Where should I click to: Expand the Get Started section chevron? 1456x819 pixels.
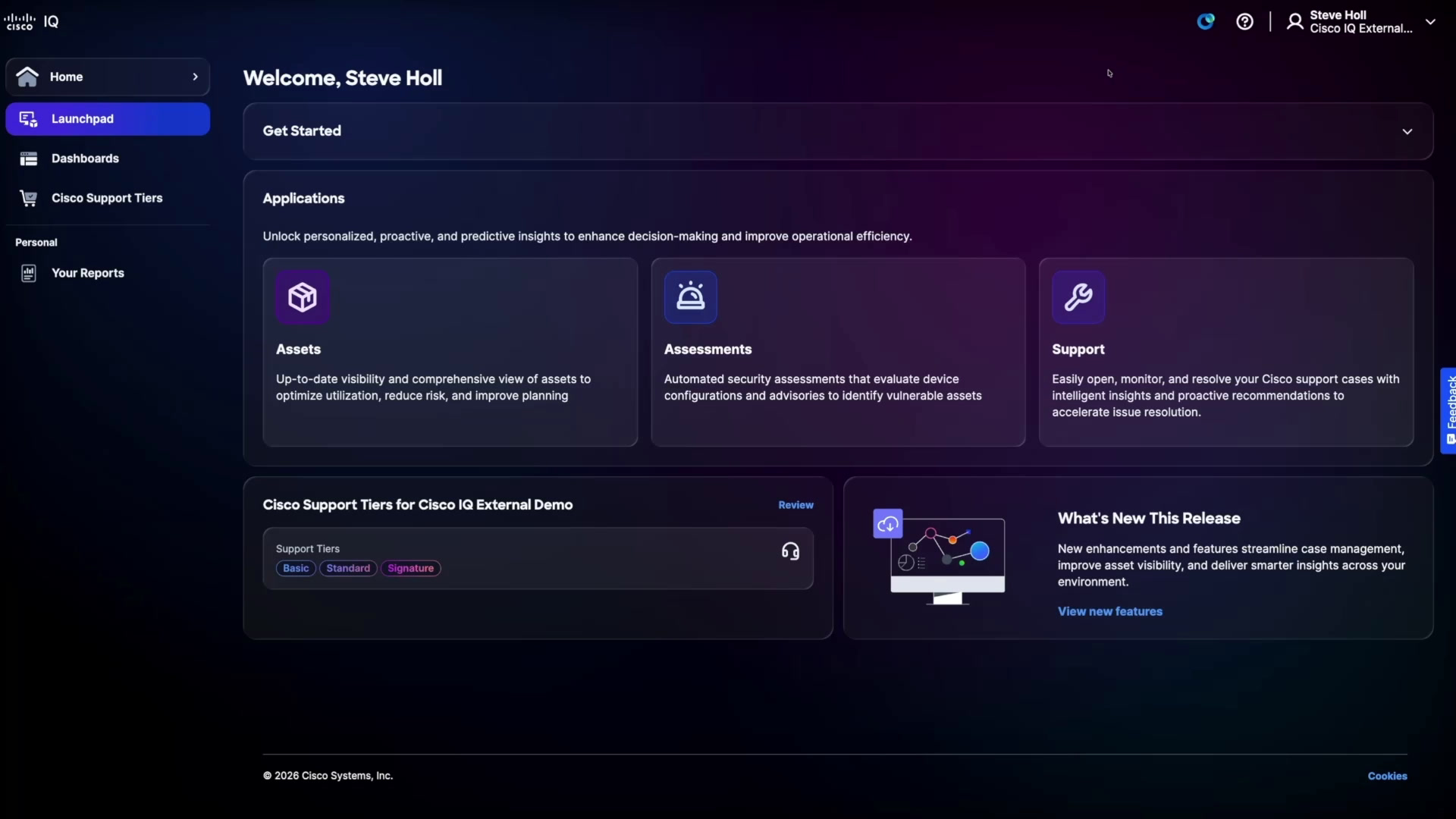(x=1407, y=131)
